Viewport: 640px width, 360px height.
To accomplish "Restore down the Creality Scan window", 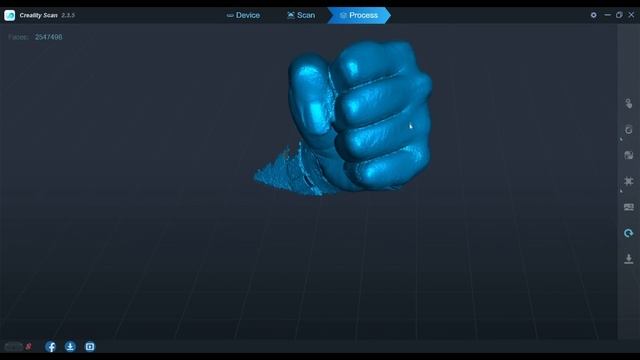I will tap(619, 15).
